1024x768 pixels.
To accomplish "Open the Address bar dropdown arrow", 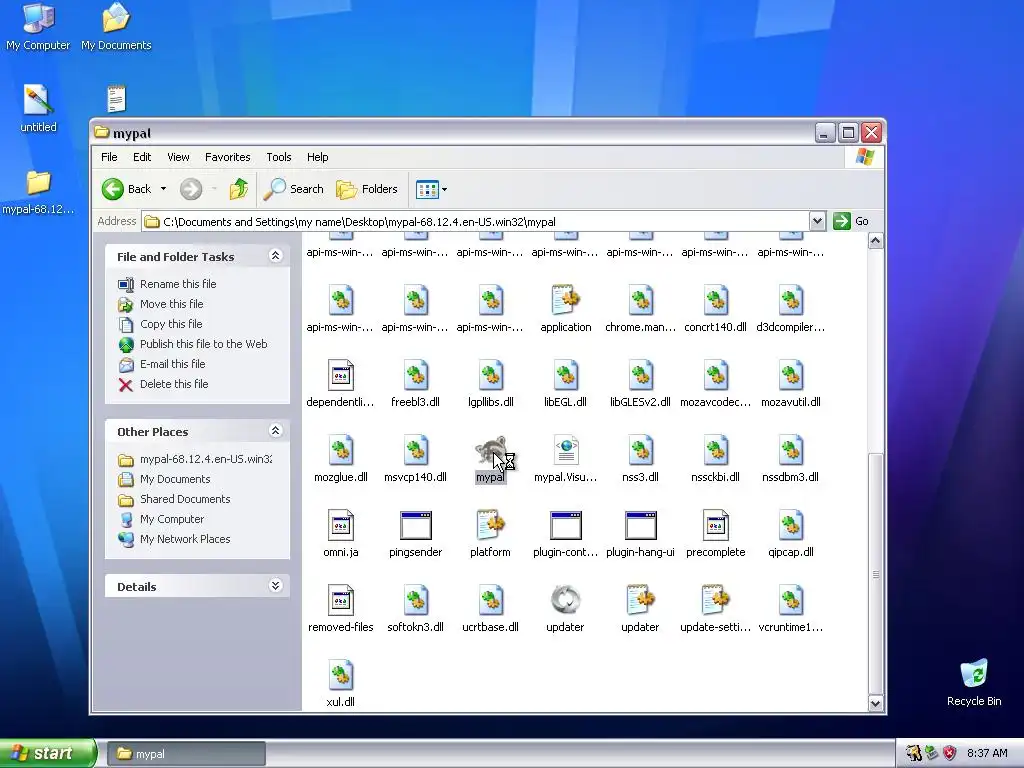I will 817,221.
